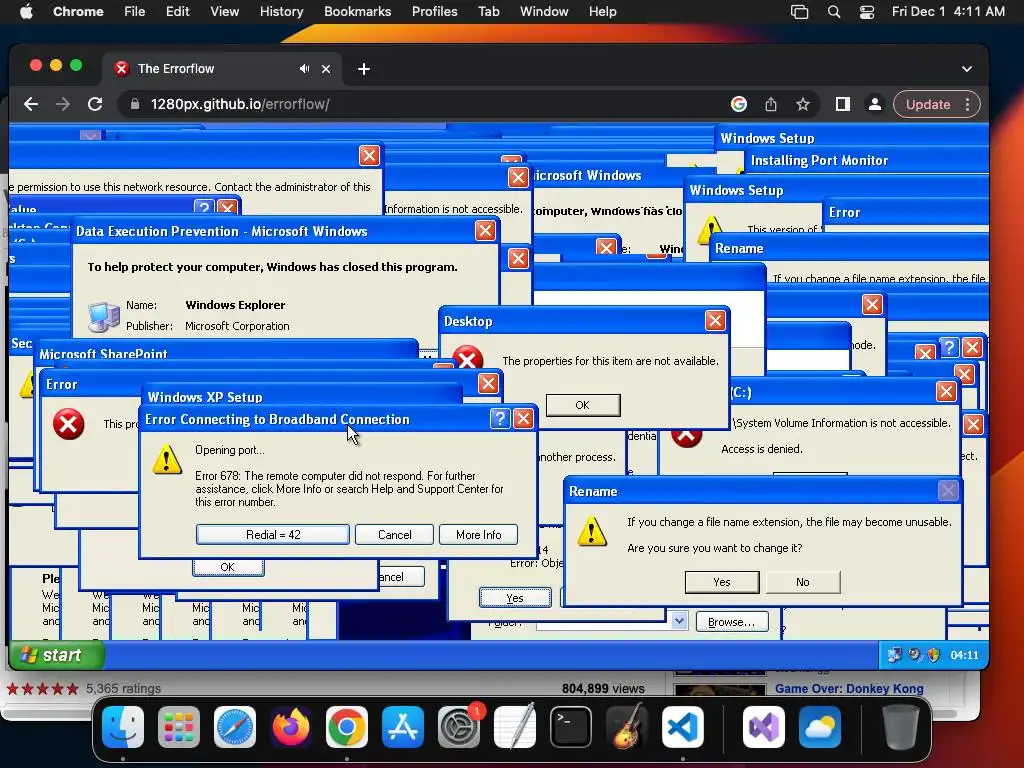The image size is (1024, 768).
Task: Open the Apple menu
Action: [26, 12]
